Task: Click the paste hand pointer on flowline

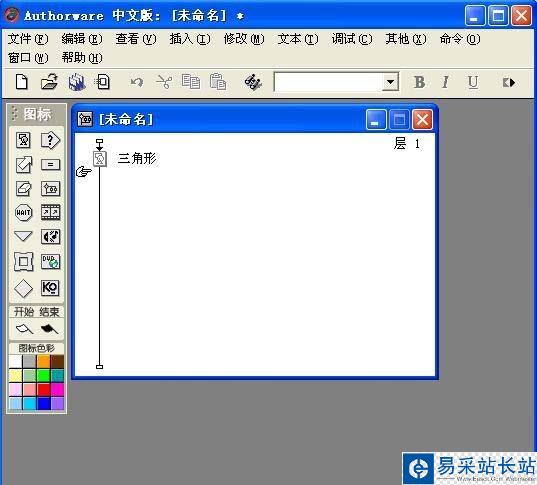Action: tap(84, 171)
